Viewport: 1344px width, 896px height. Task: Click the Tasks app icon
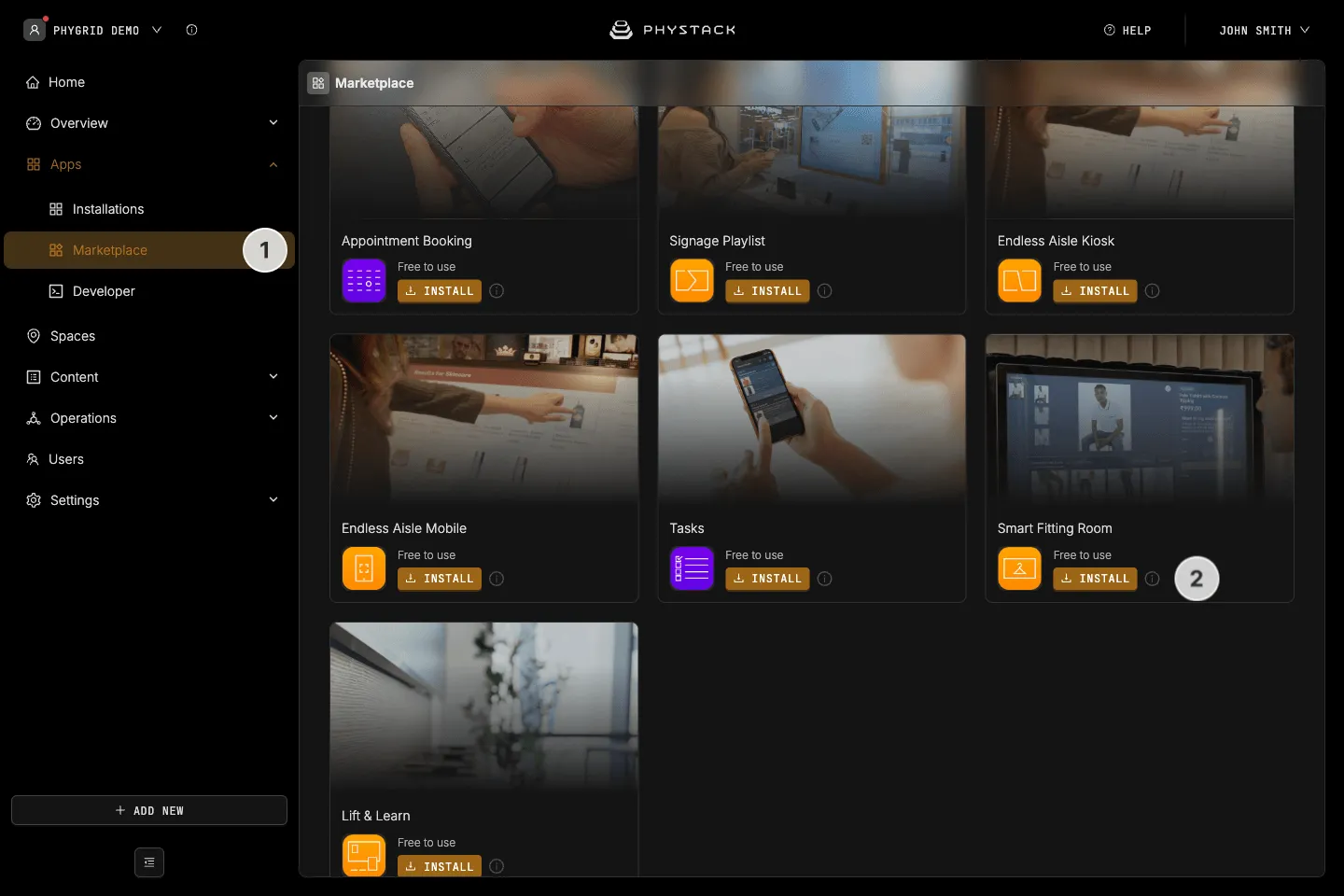pyautogui.click(x=692, y=568)
